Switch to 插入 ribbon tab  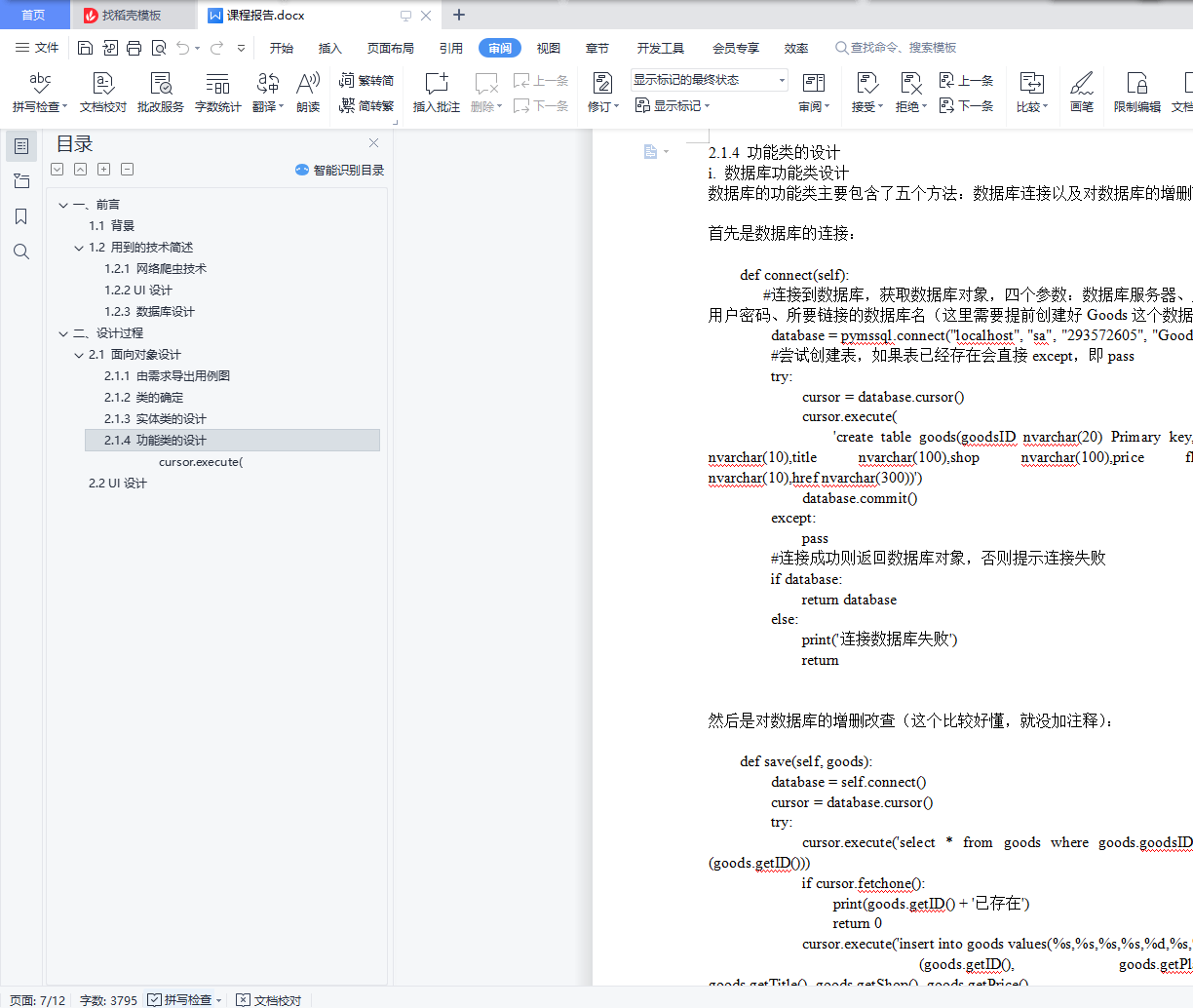click(330, 48)
